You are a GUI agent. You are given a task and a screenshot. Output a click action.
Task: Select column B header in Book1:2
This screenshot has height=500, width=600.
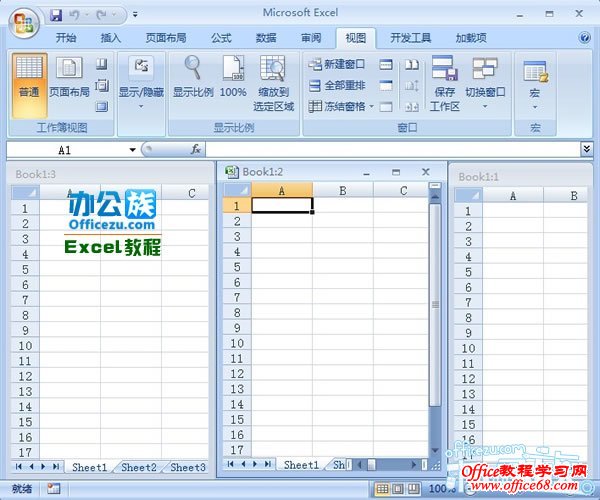pos(343,191)
